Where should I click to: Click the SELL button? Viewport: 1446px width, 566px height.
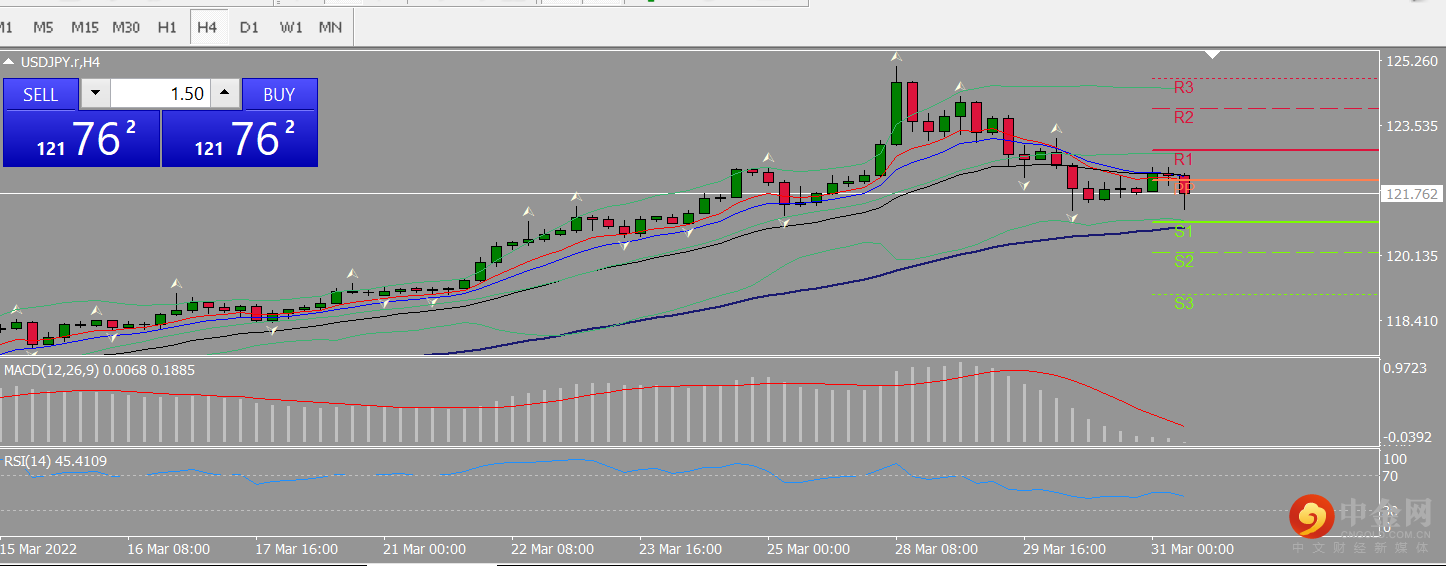[x=41, y=94]
